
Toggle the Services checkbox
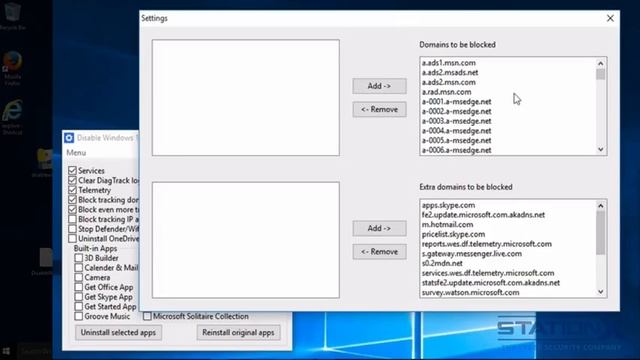point(72,170)
